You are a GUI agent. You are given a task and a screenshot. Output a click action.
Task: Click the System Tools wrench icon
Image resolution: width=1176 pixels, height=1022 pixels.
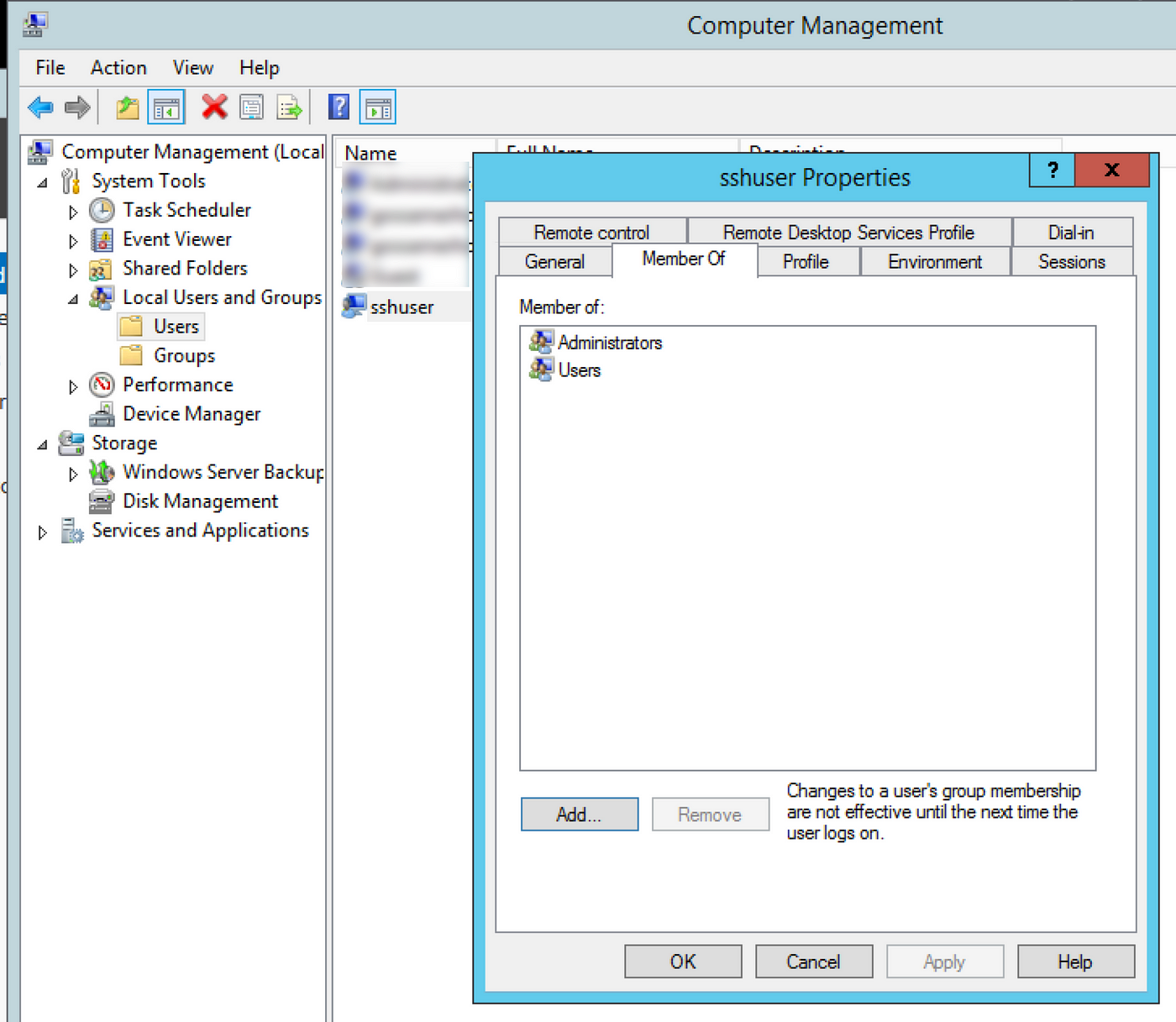pos(71,181)
